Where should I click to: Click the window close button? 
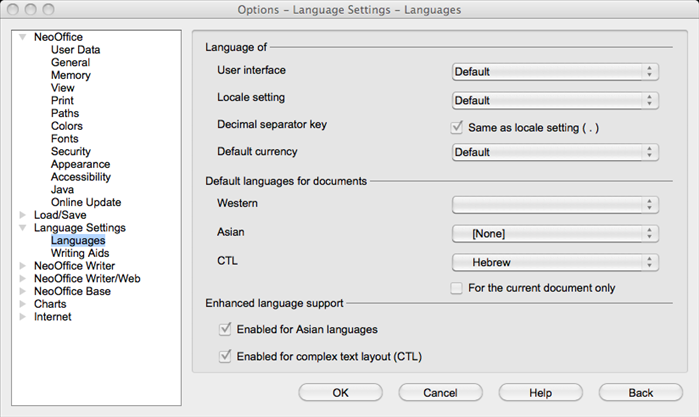(13, 9)
